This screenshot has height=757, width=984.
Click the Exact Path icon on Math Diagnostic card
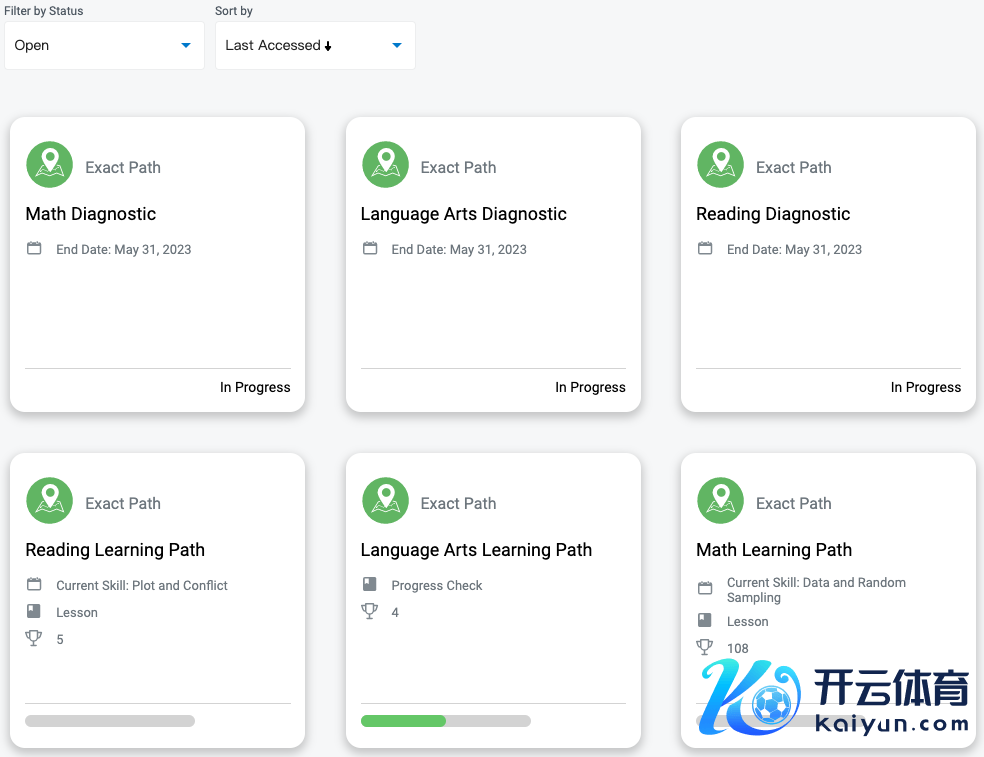click(49, 165)
